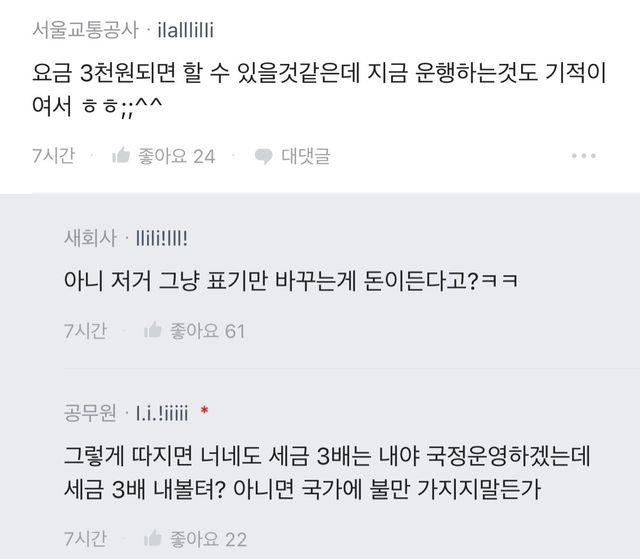Select the 대댓글 reply text link

[305, 156]
